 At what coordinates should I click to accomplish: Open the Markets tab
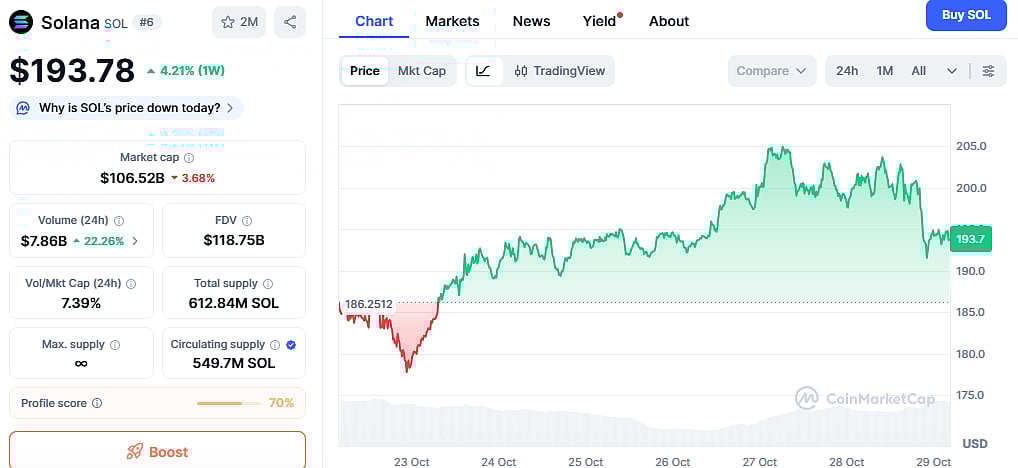[452, 21]
